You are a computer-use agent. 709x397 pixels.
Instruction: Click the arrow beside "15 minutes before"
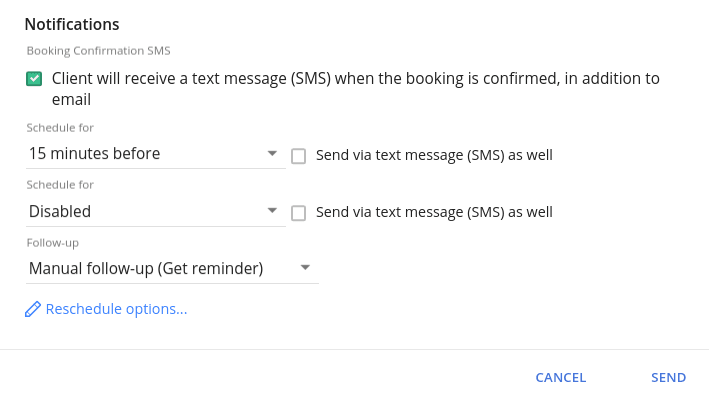tap(272, 153)
